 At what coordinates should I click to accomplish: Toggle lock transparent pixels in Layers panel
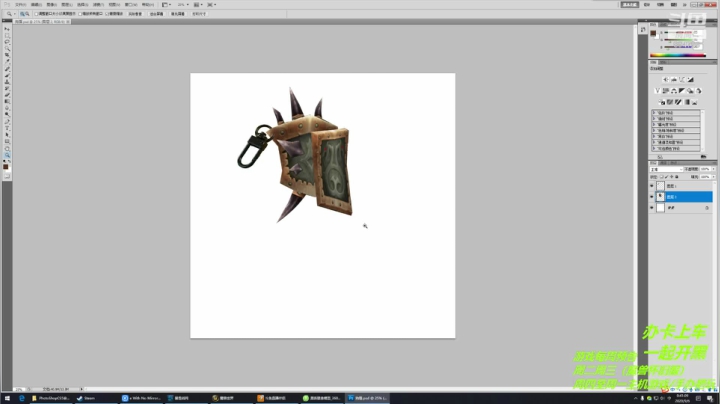click(662, 177)
